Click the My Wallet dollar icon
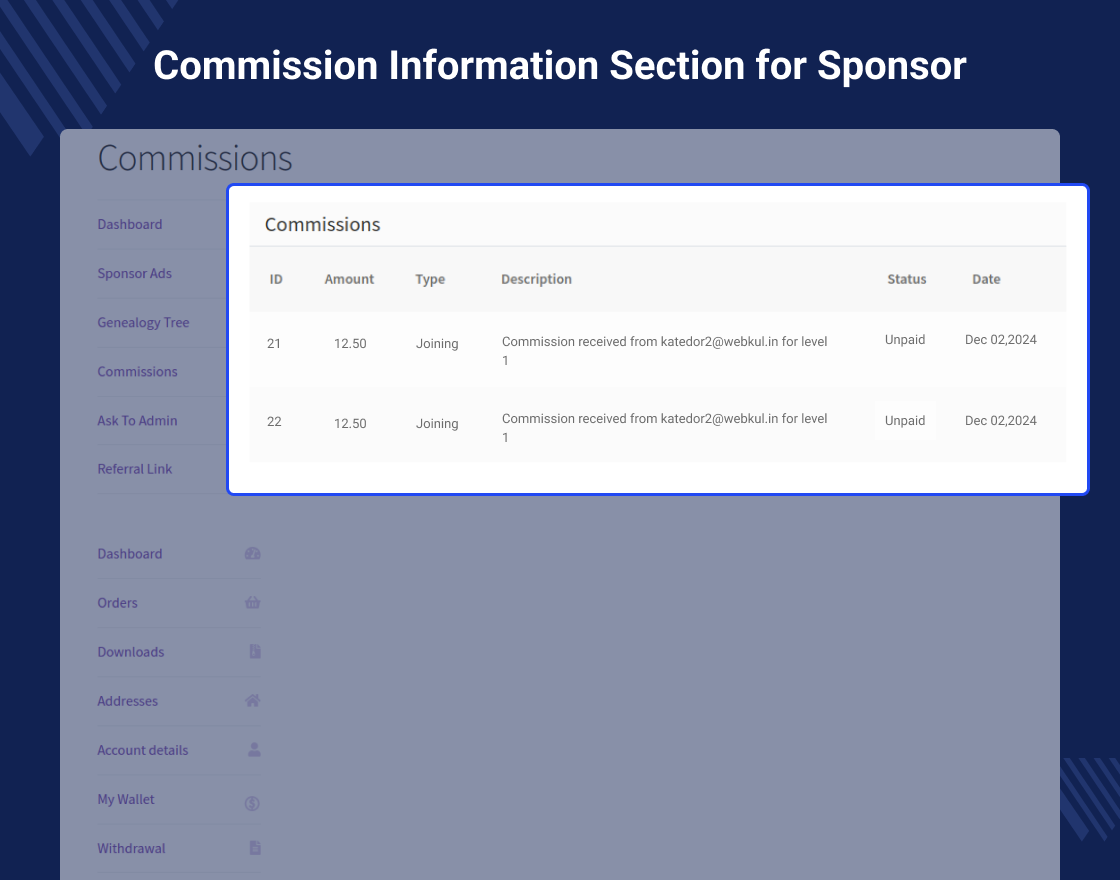Viewport: 1120px width, 880px height. pyautogui.click(x=253, y=802)
